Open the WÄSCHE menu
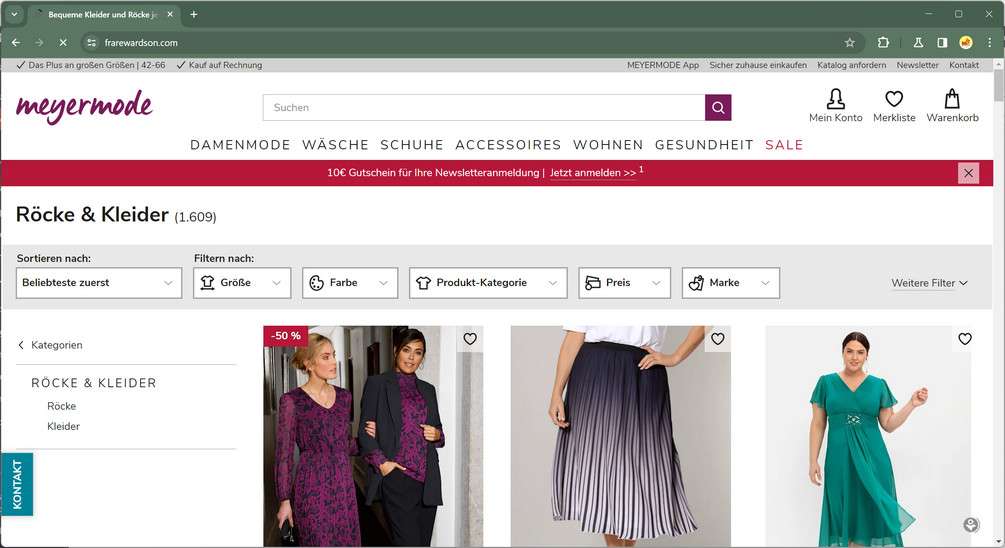The height and width of the screenshot is (548, 1005). (335, 145)
